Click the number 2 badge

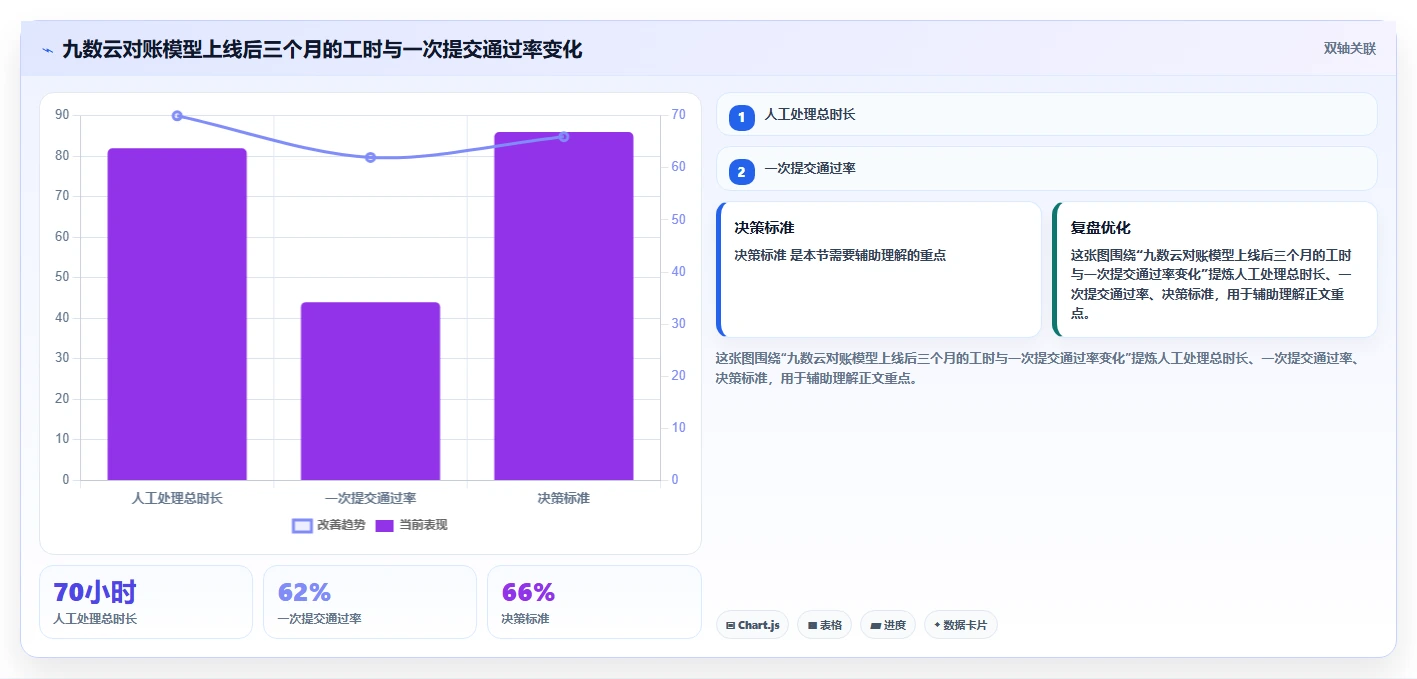click(741, 172)
